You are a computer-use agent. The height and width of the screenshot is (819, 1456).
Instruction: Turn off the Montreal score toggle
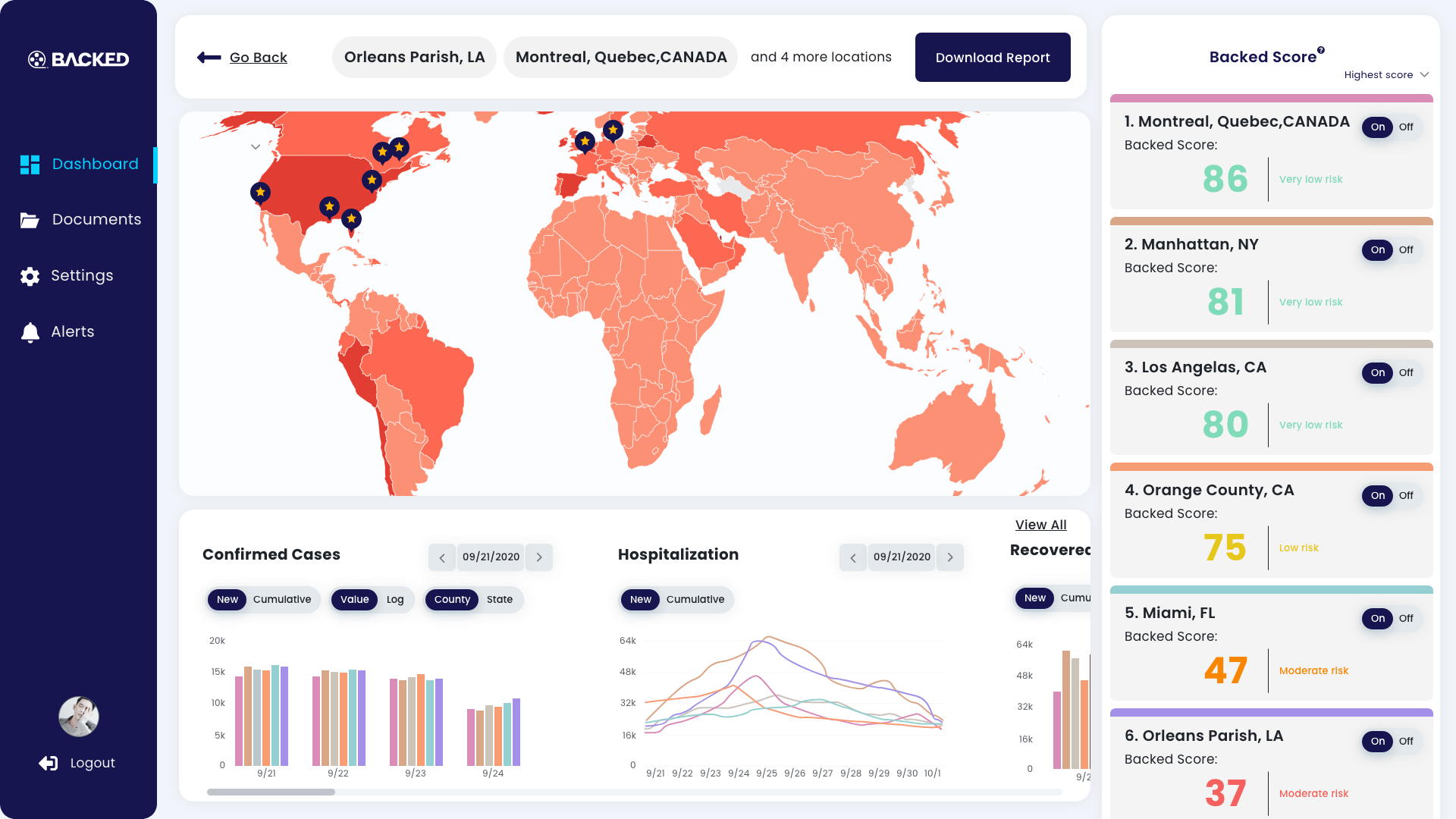coord(1406,127)
